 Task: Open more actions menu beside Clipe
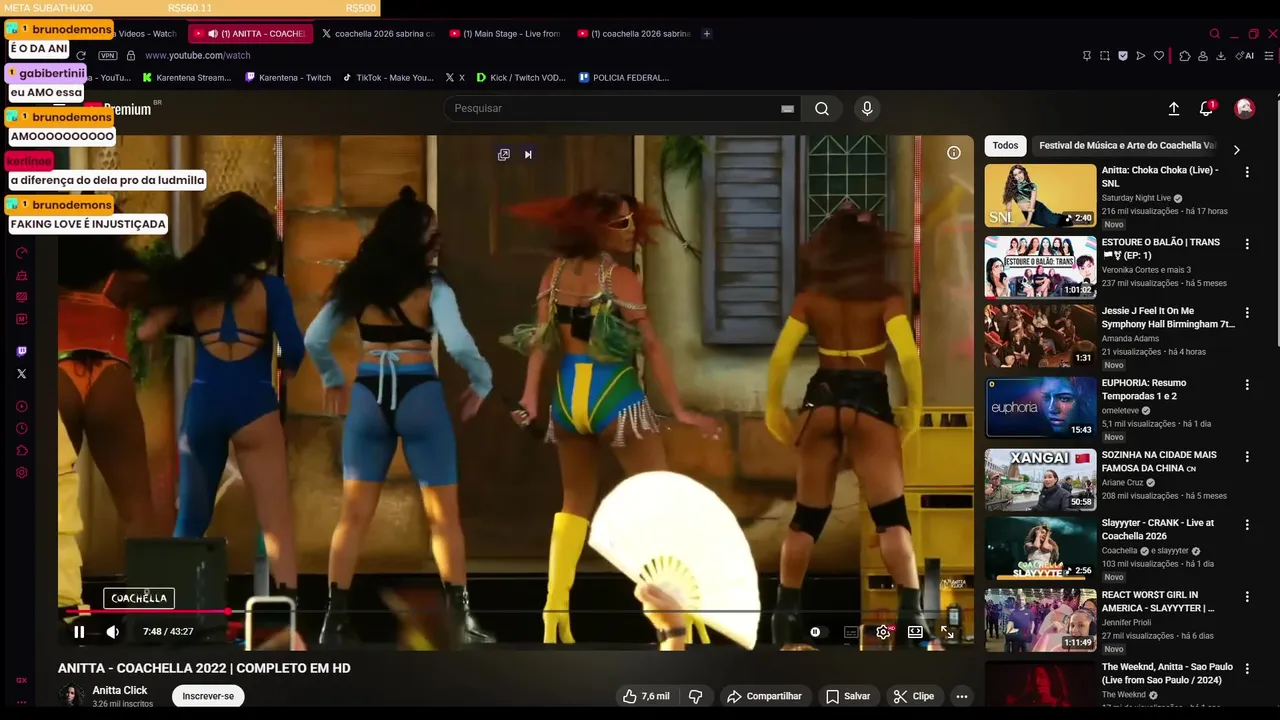click(x=962, y=696)
